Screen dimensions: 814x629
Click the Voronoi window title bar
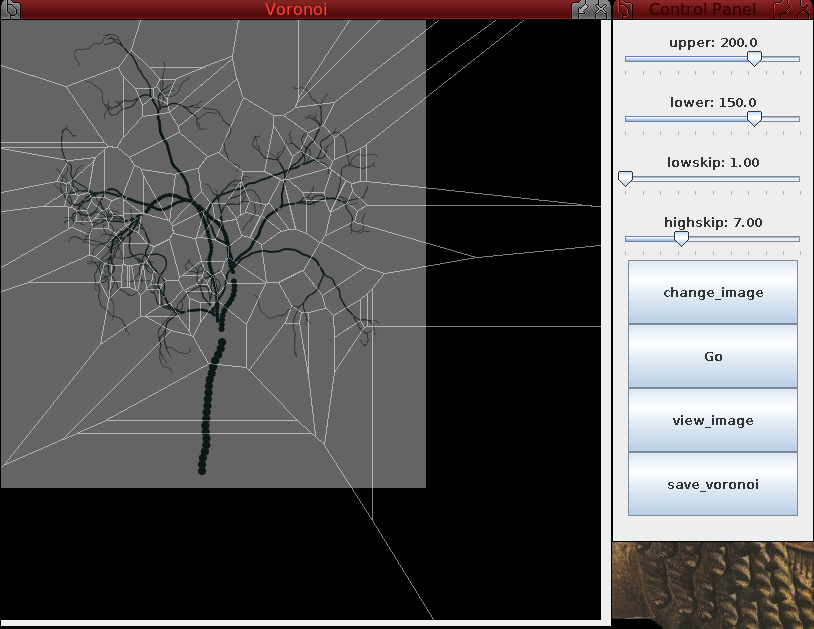click(x=297, y=10)
